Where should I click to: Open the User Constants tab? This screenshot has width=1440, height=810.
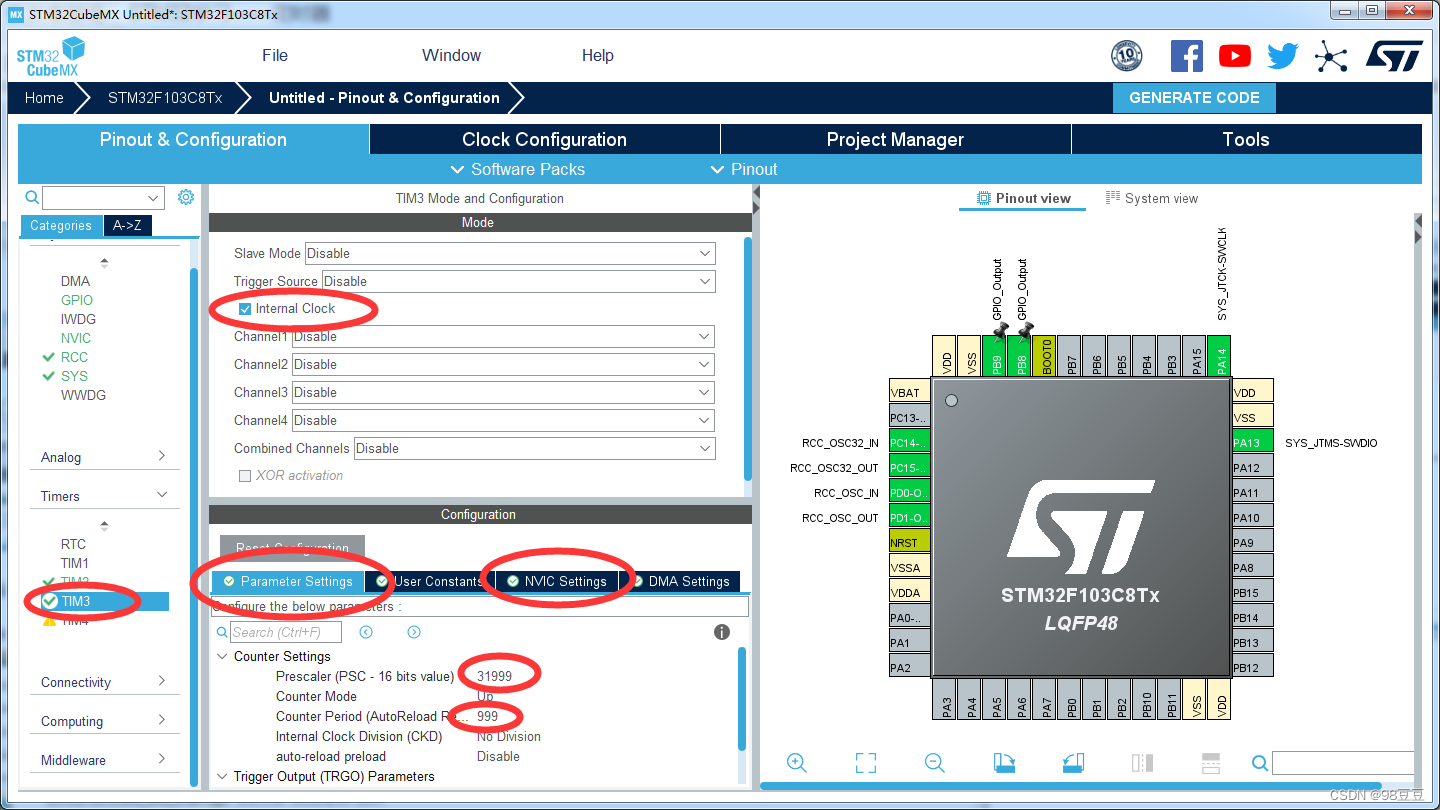click(429, 581)
